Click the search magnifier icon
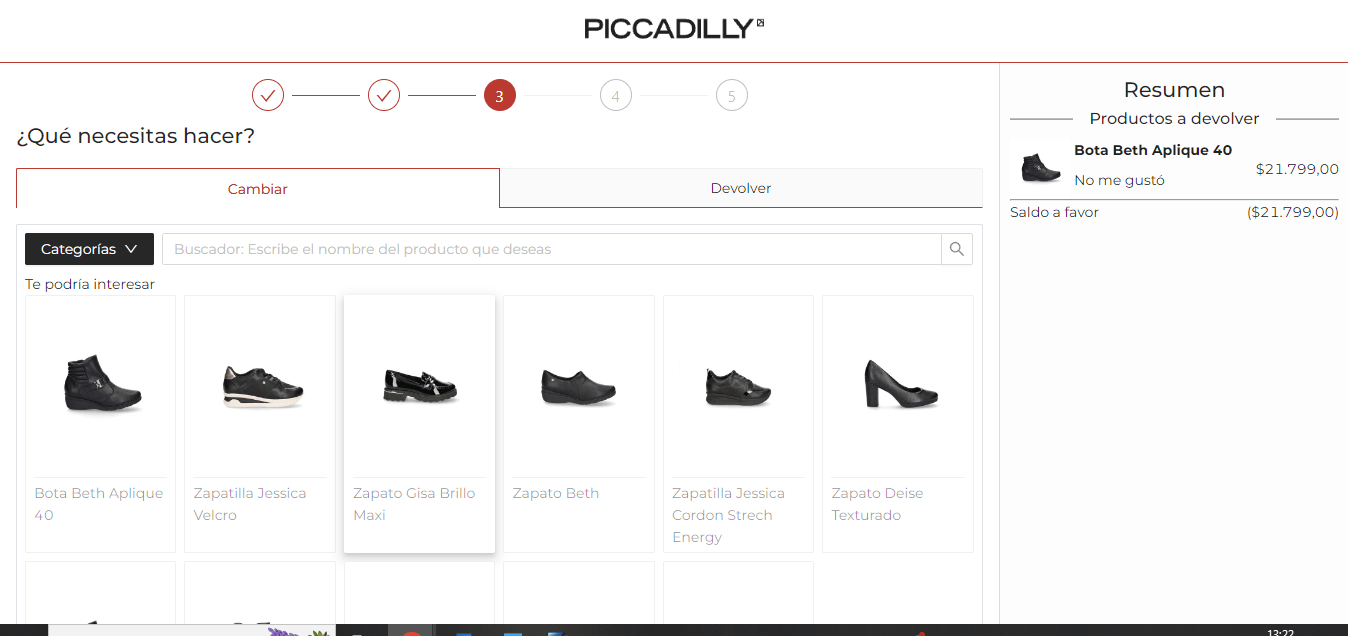 pyautogui.click(x=956, y=249)
